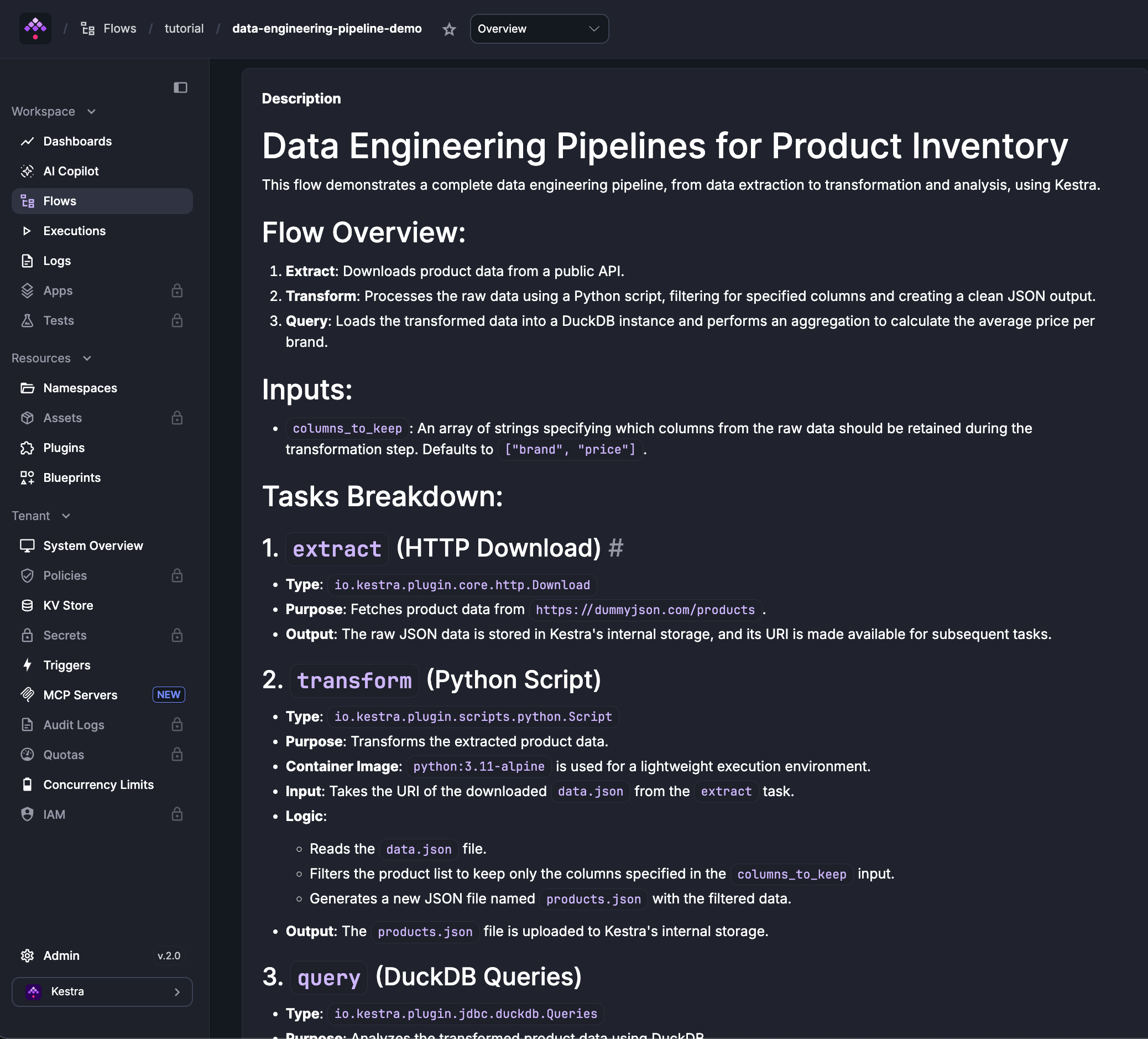Click io.kestra.plugin.jdbc.duckdb.Queries type text
The image size is (1148, 1039).
[x=465, y=1014]
